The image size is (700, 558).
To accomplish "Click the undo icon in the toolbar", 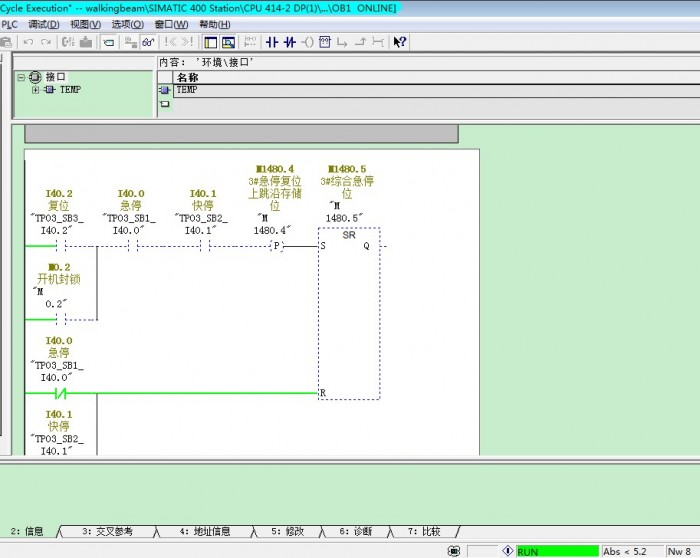I will point(28,42).
